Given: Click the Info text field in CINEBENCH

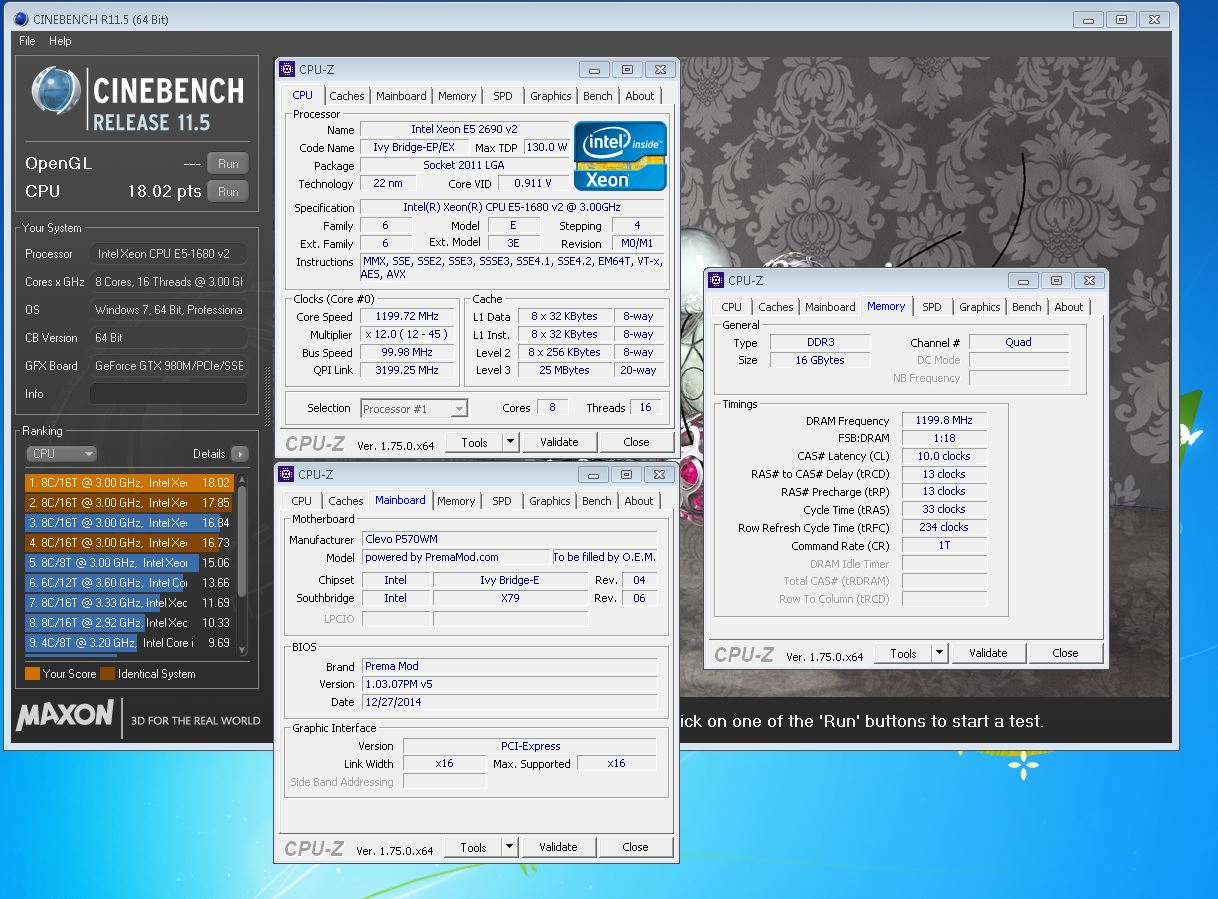Looking at the screenshot, I should 168,394.
